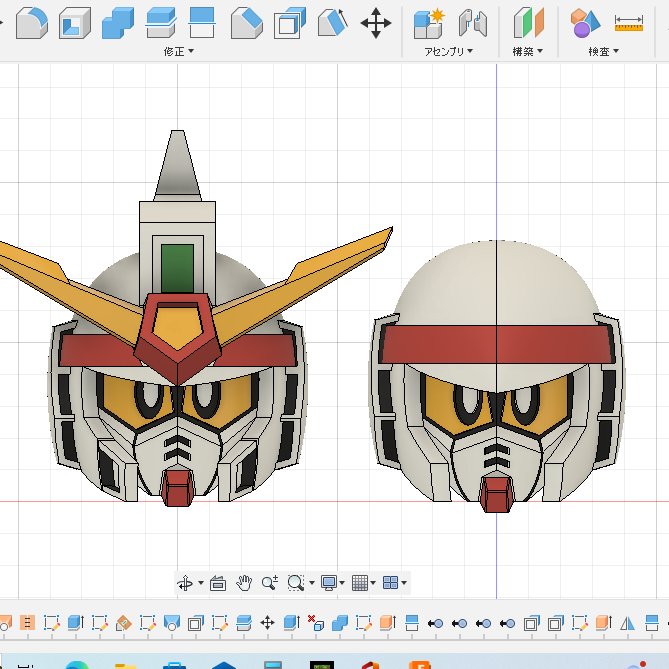Click the Viewports layout icon
This screenshot has width=669, height=669.
click(390, 583)
